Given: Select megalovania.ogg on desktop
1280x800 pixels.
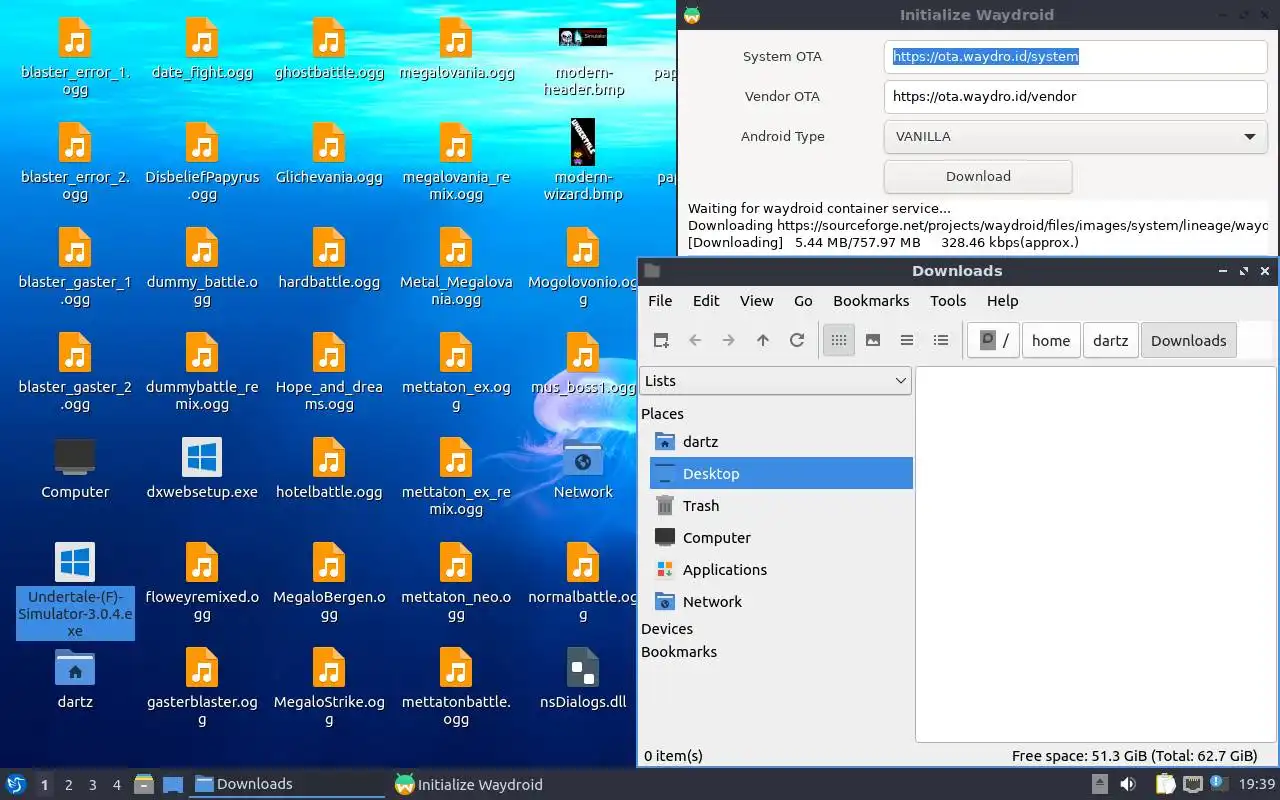Looking at the screenshot, I should click(x=456, y=50).
